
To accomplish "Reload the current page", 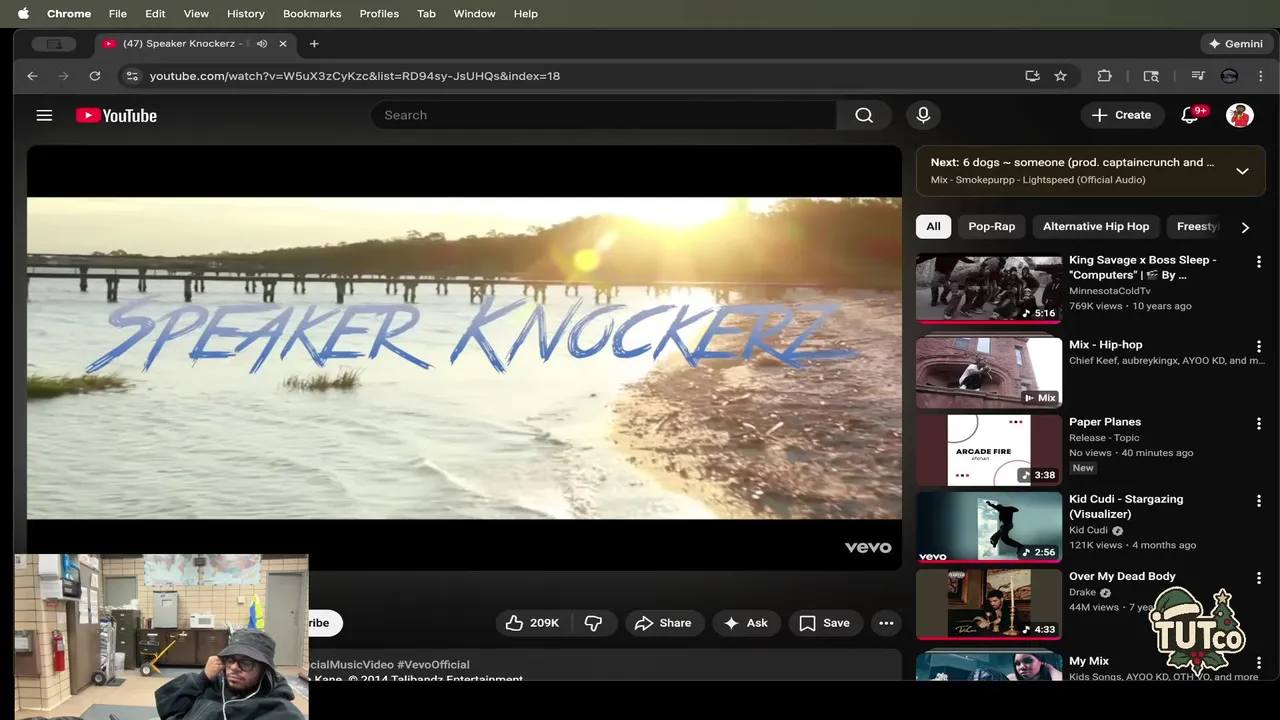I will (95, 76).
